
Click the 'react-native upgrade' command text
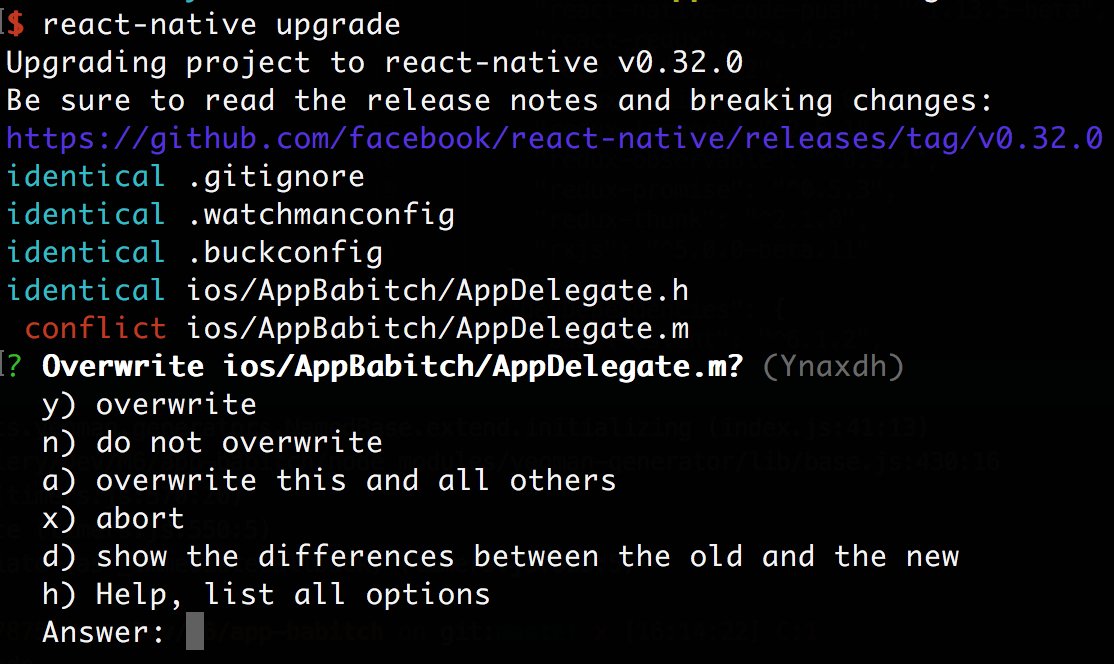221,24
